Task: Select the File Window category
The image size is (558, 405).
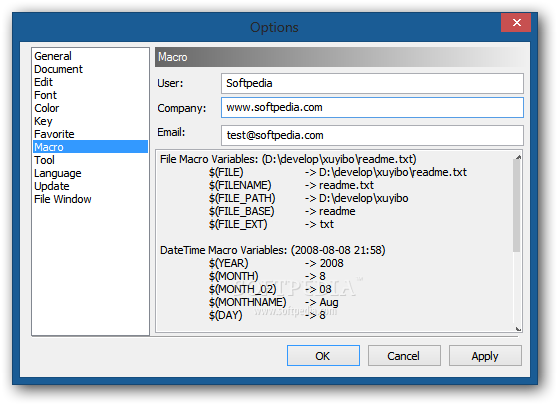Action: point(63,199)
